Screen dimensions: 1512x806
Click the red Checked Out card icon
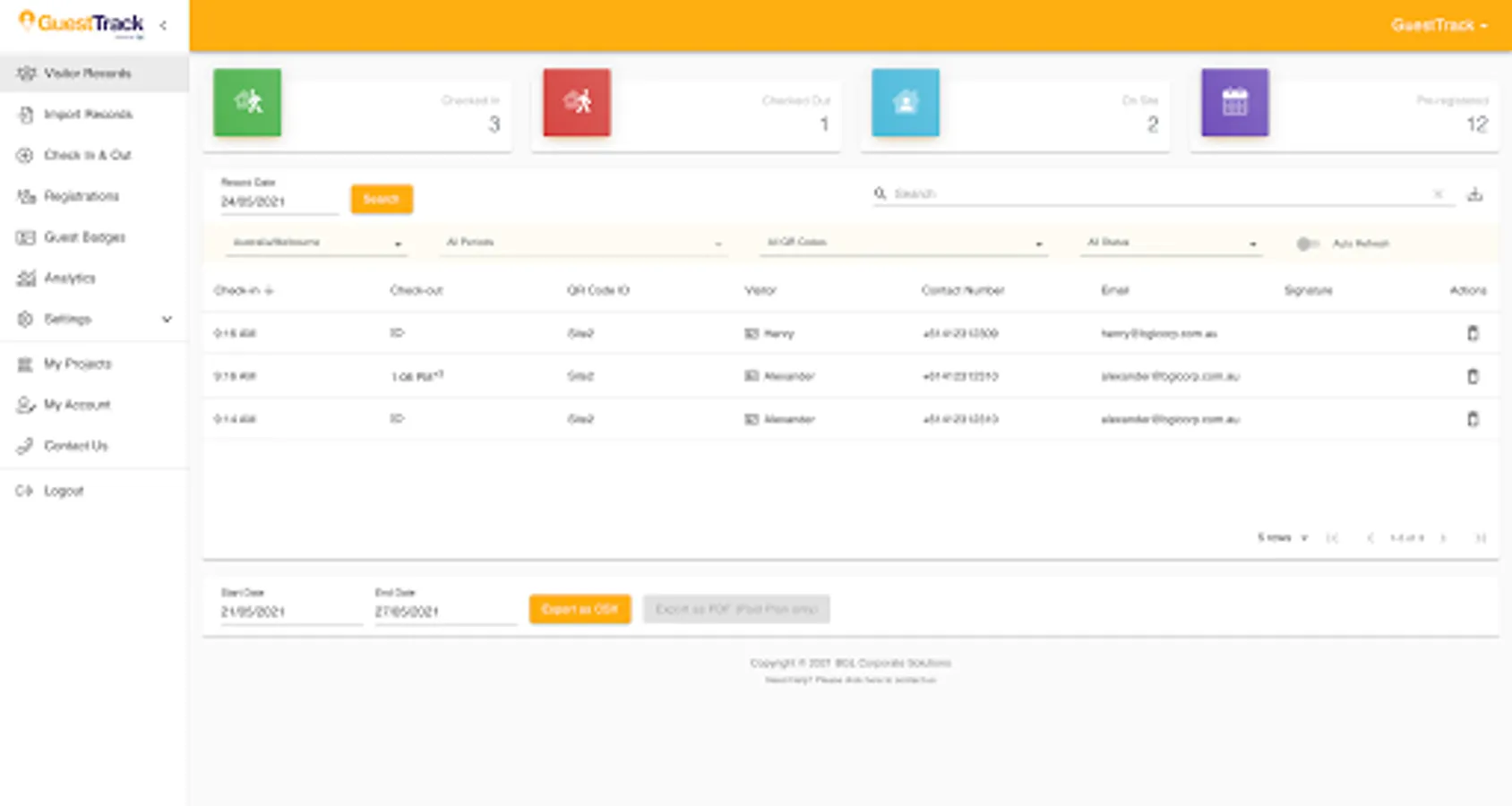pos(577,102)
